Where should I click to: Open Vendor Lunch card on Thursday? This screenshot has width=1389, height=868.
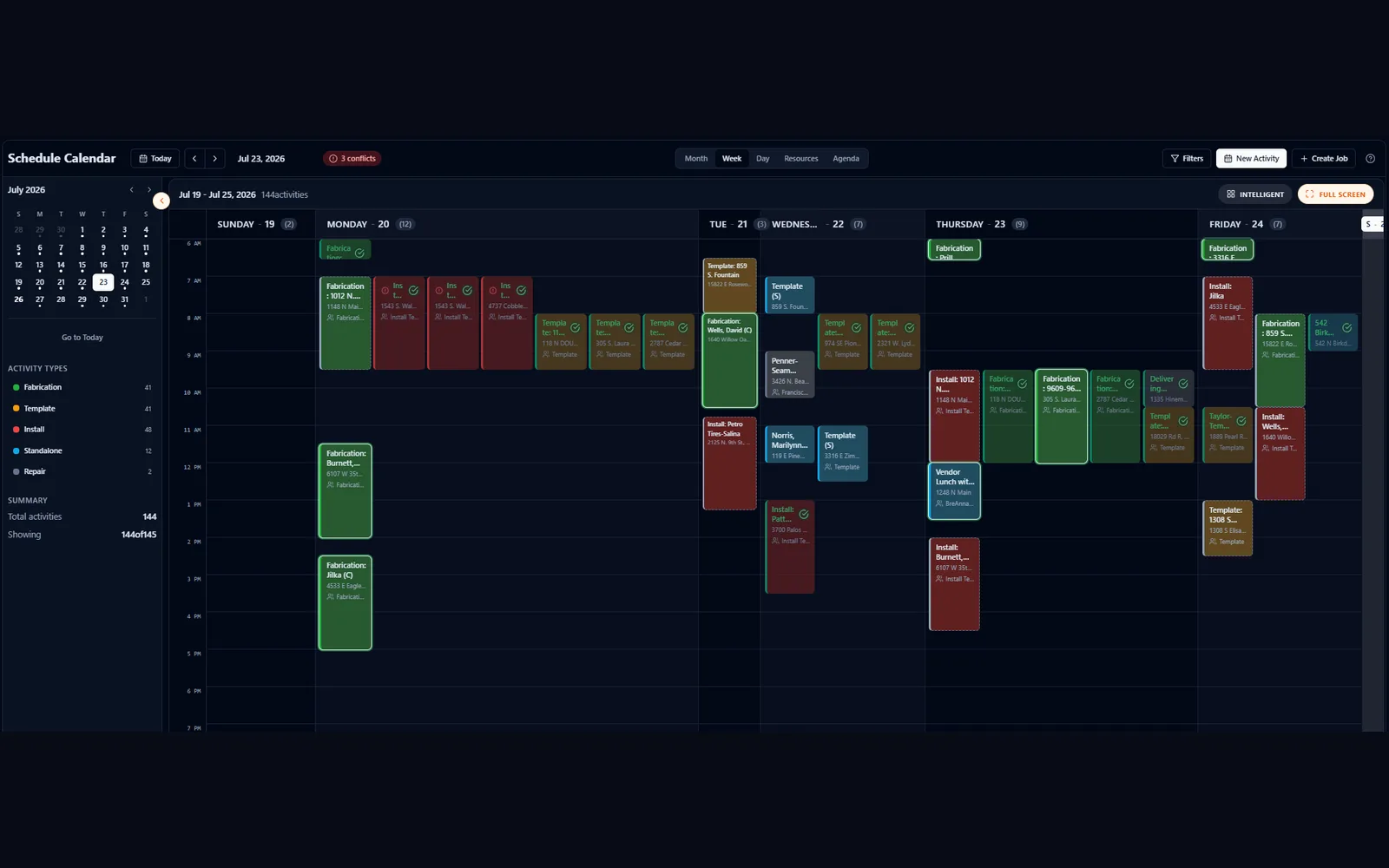(954, 491)
